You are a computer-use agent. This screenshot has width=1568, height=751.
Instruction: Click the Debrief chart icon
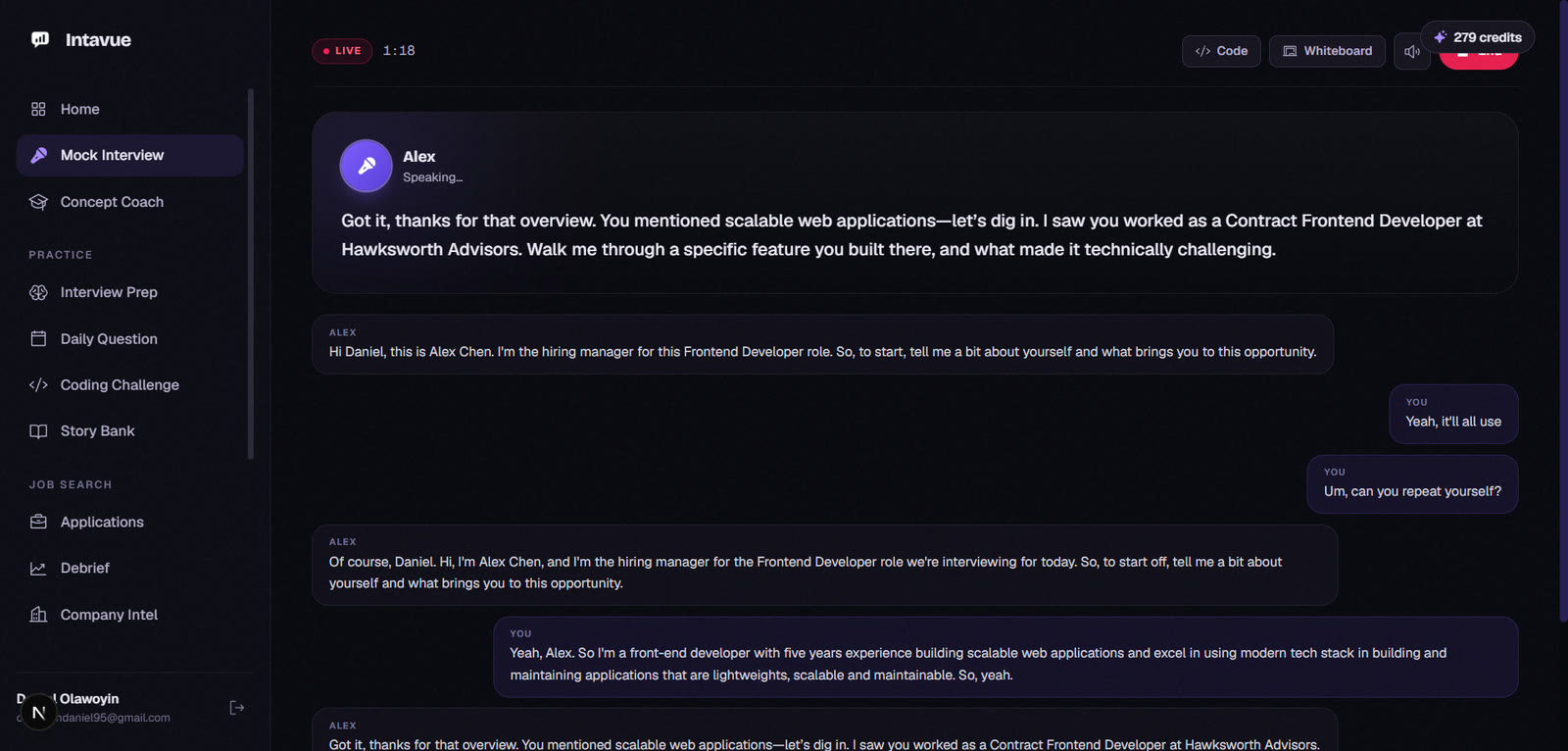click(38, 568)
